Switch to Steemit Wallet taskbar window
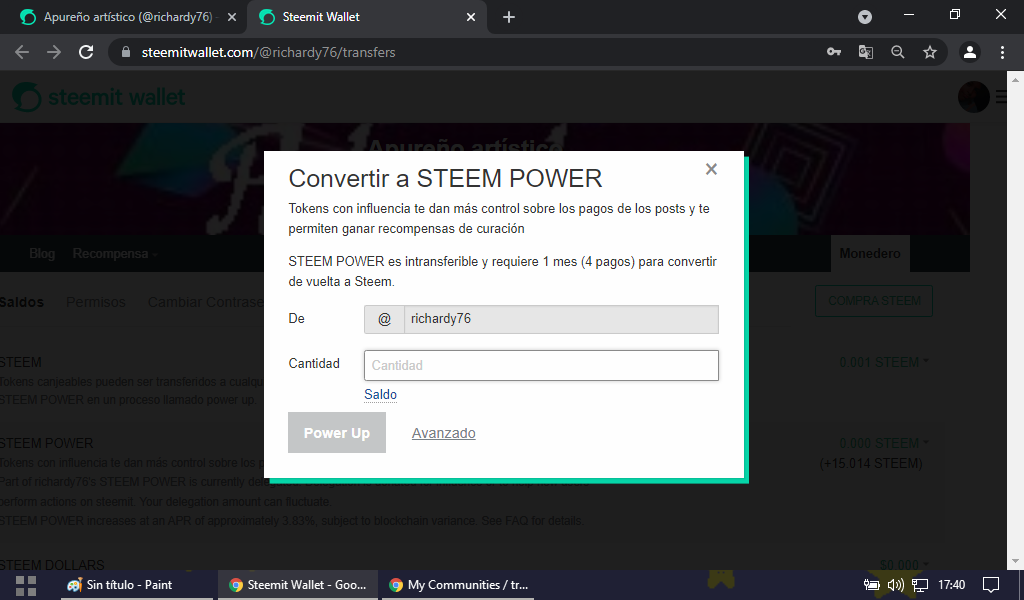1024x600 pixels. [298, 585]
